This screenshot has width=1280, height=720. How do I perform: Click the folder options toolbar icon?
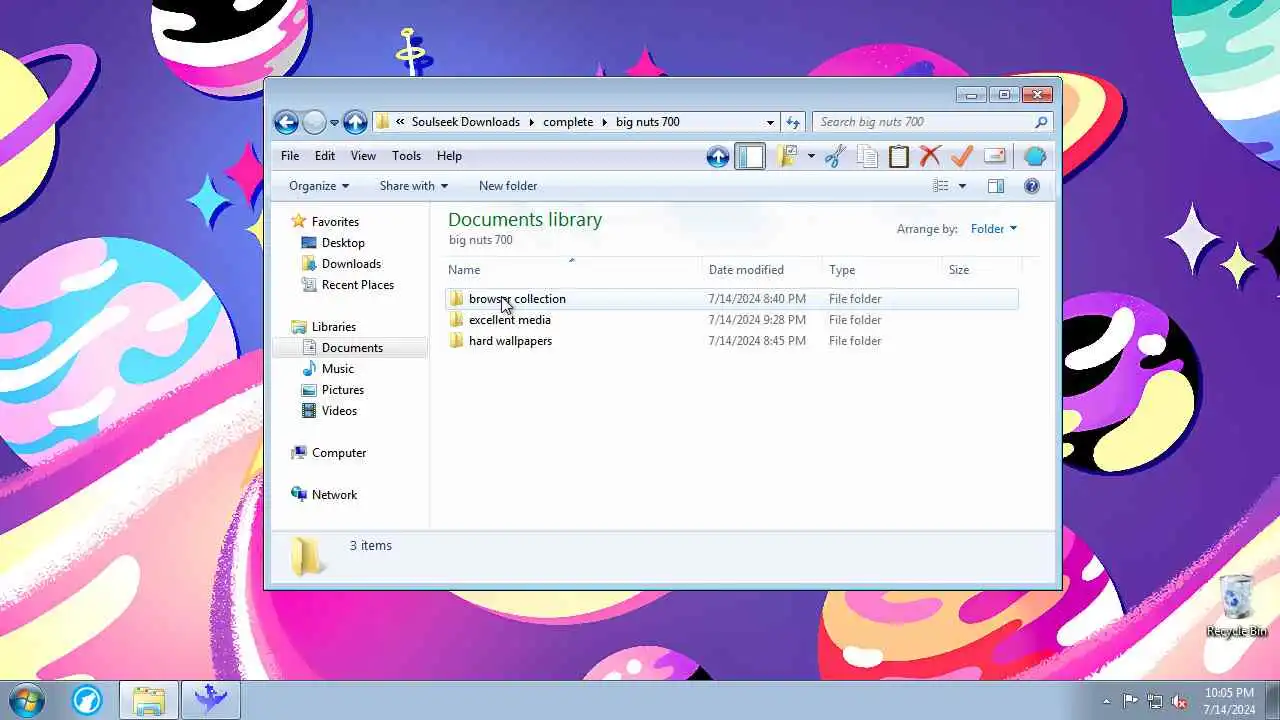[x=787, y=156]
